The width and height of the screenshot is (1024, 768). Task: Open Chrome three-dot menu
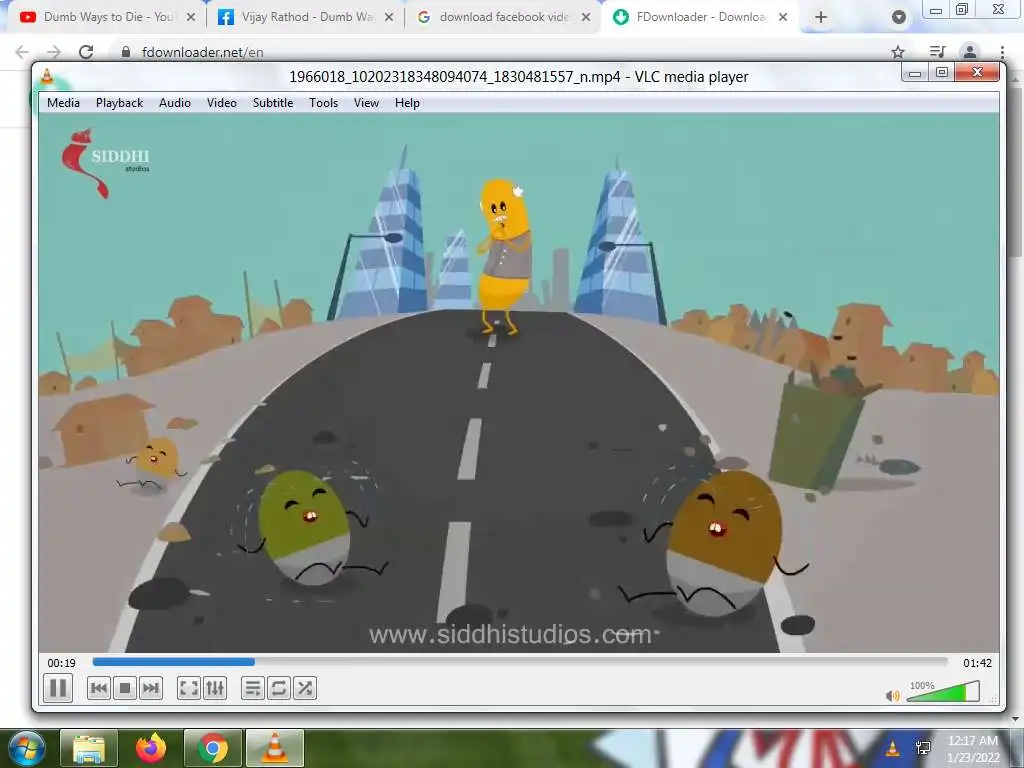1002,52
